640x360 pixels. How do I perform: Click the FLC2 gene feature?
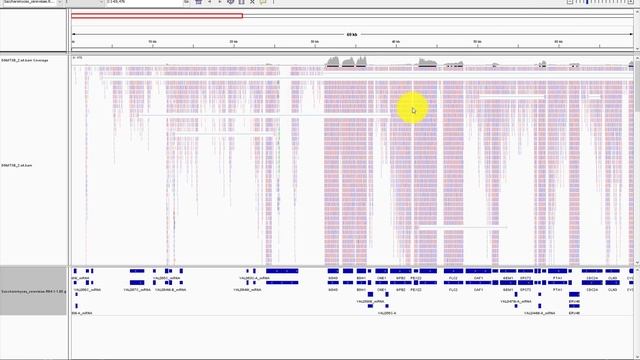[453, 271]
